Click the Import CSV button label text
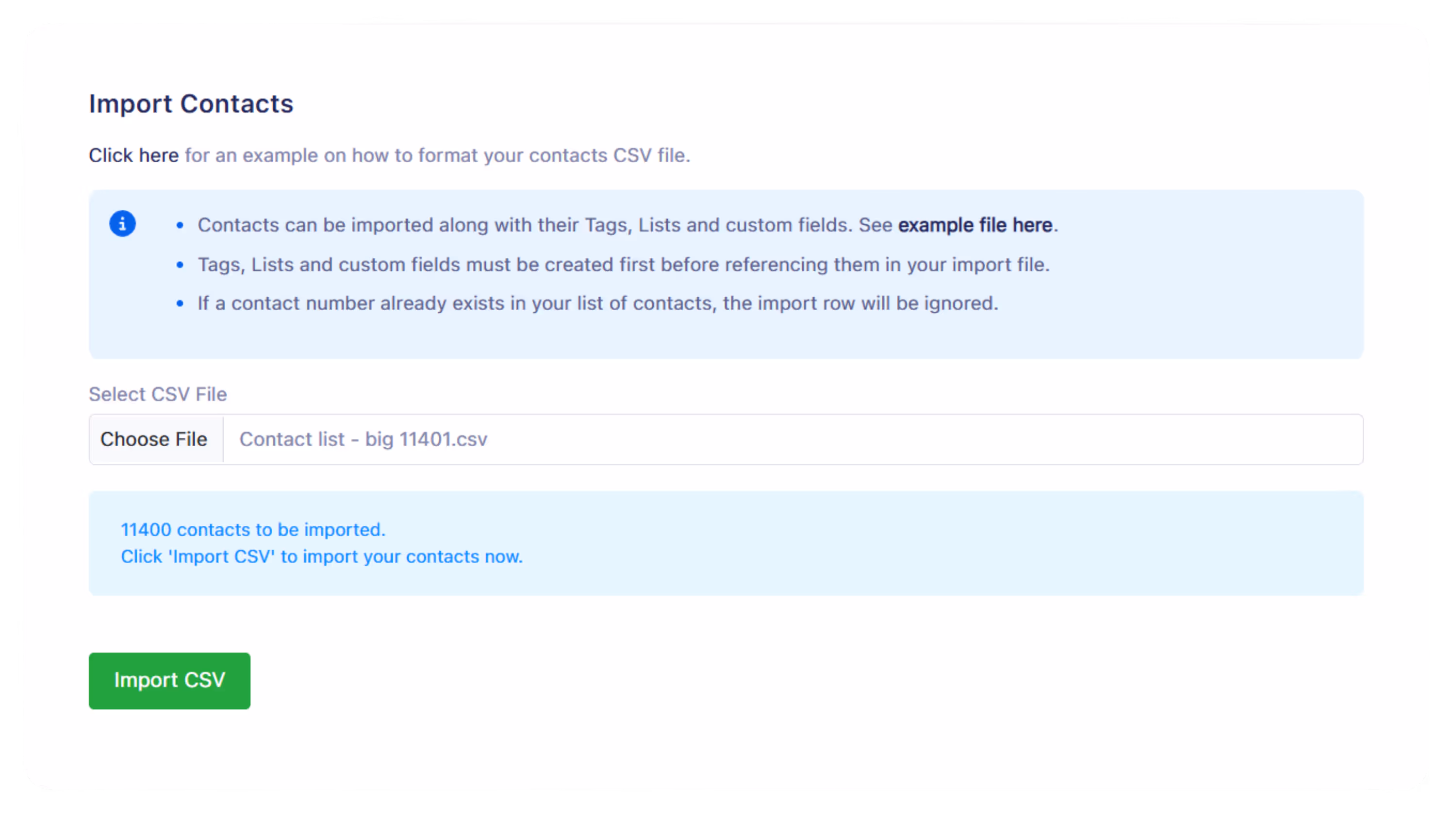 pyautogui.click(x=169, y=680)
